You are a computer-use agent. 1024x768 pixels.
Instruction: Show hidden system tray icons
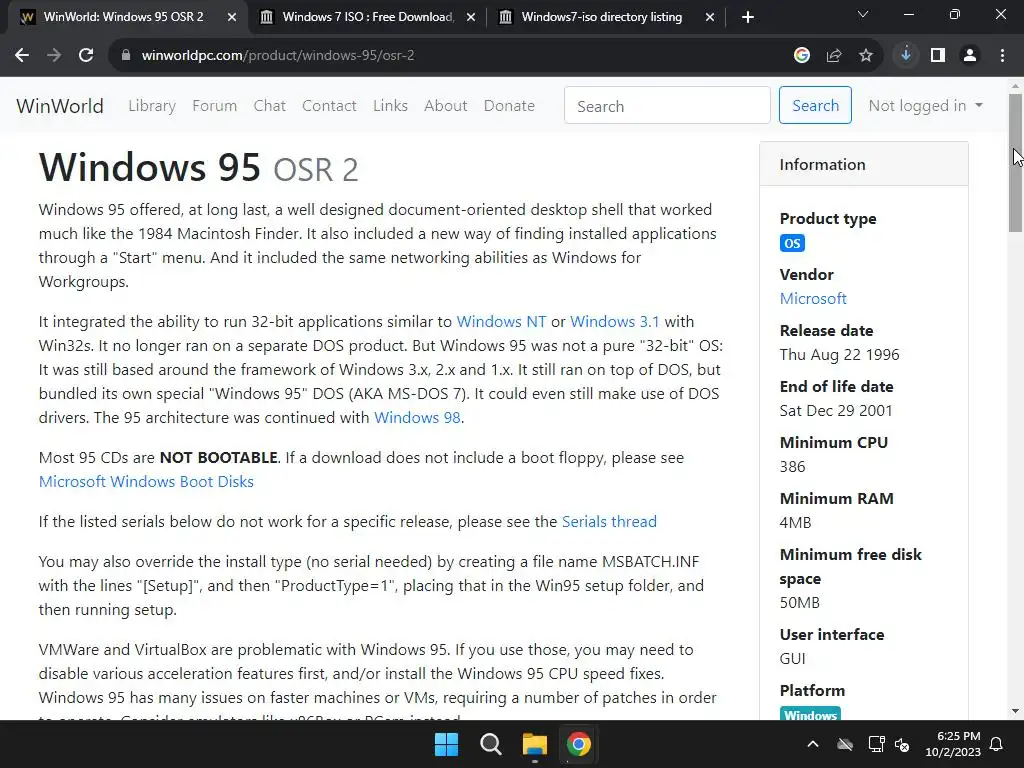tap(813, 744)
